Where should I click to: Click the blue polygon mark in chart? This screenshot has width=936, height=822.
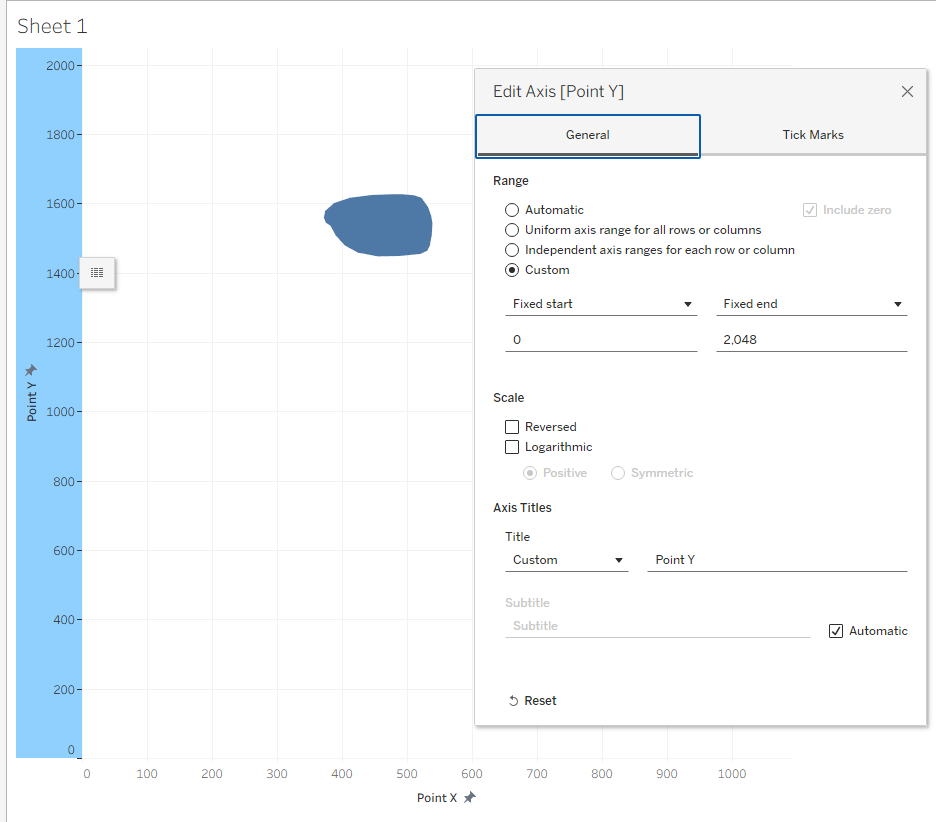coord(384,225)
